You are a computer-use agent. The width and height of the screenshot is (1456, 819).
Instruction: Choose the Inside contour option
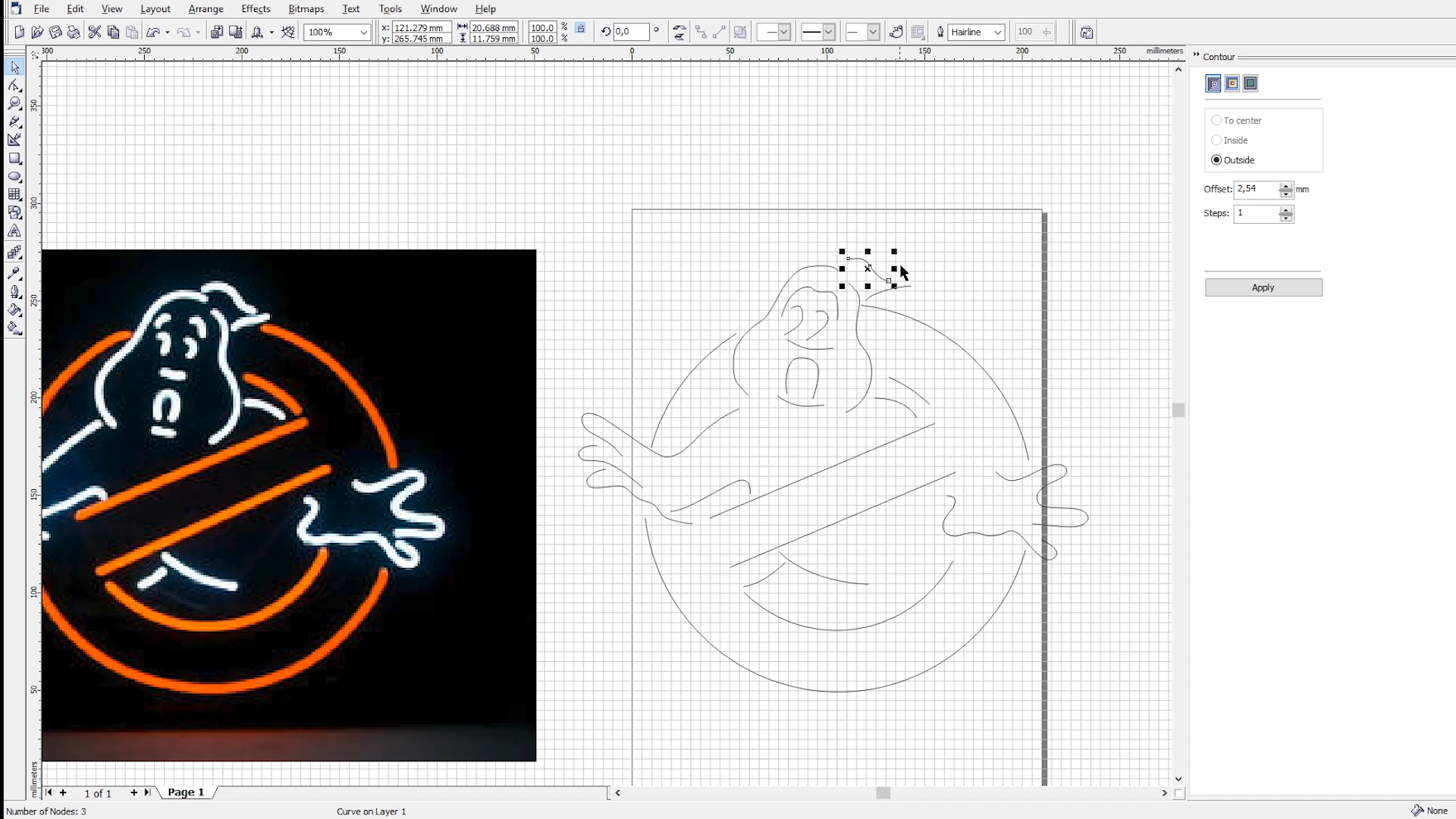click(x=1216, y=140)
